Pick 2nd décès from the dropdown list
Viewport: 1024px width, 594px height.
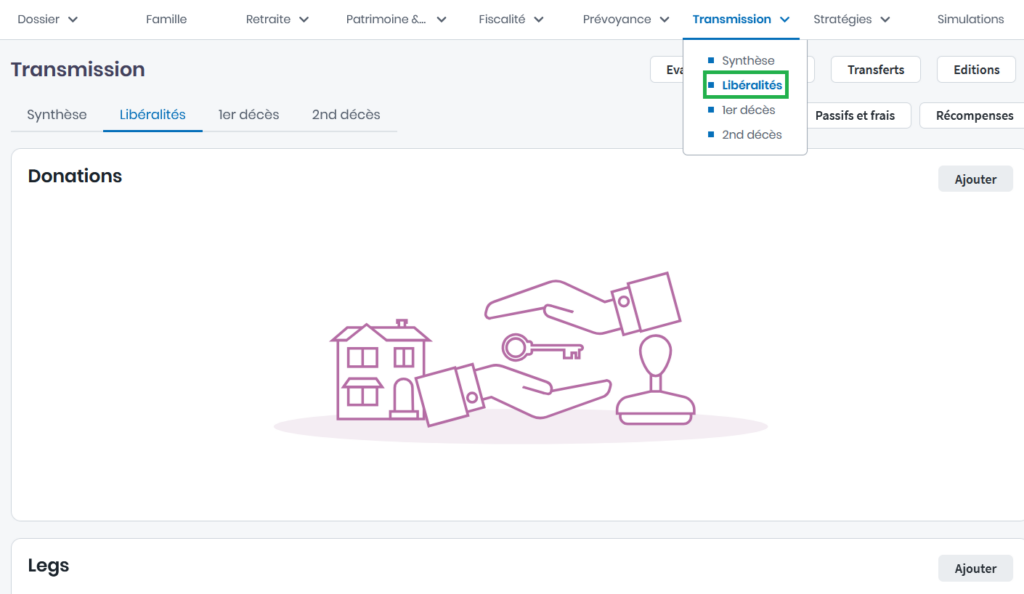point(751,135)
